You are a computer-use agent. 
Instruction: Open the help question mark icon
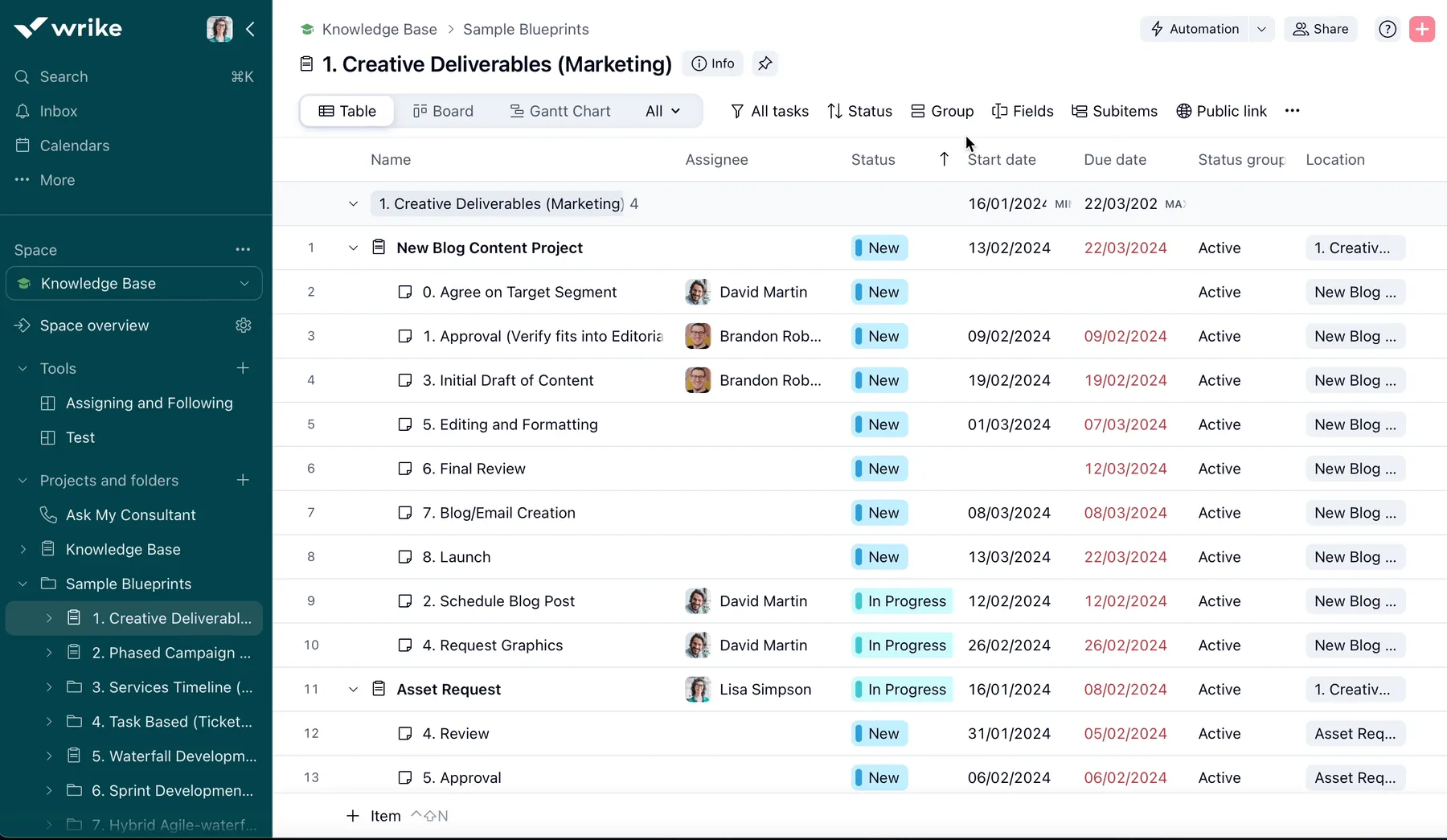(1388, 29)
